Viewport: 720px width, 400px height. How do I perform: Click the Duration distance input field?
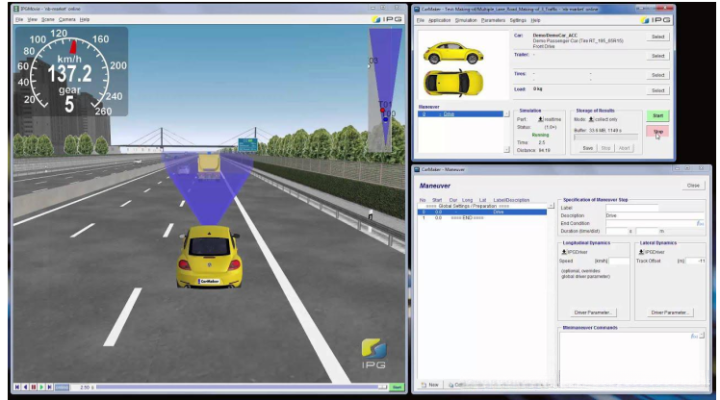[x=647, y=231]
